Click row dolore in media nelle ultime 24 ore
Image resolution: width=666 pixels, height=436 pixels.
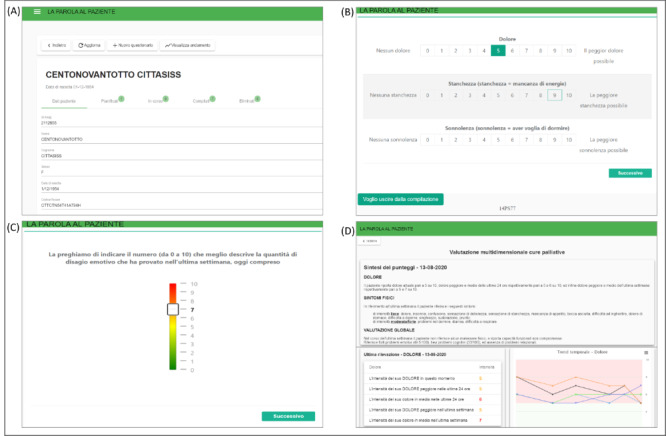(432, 399)
